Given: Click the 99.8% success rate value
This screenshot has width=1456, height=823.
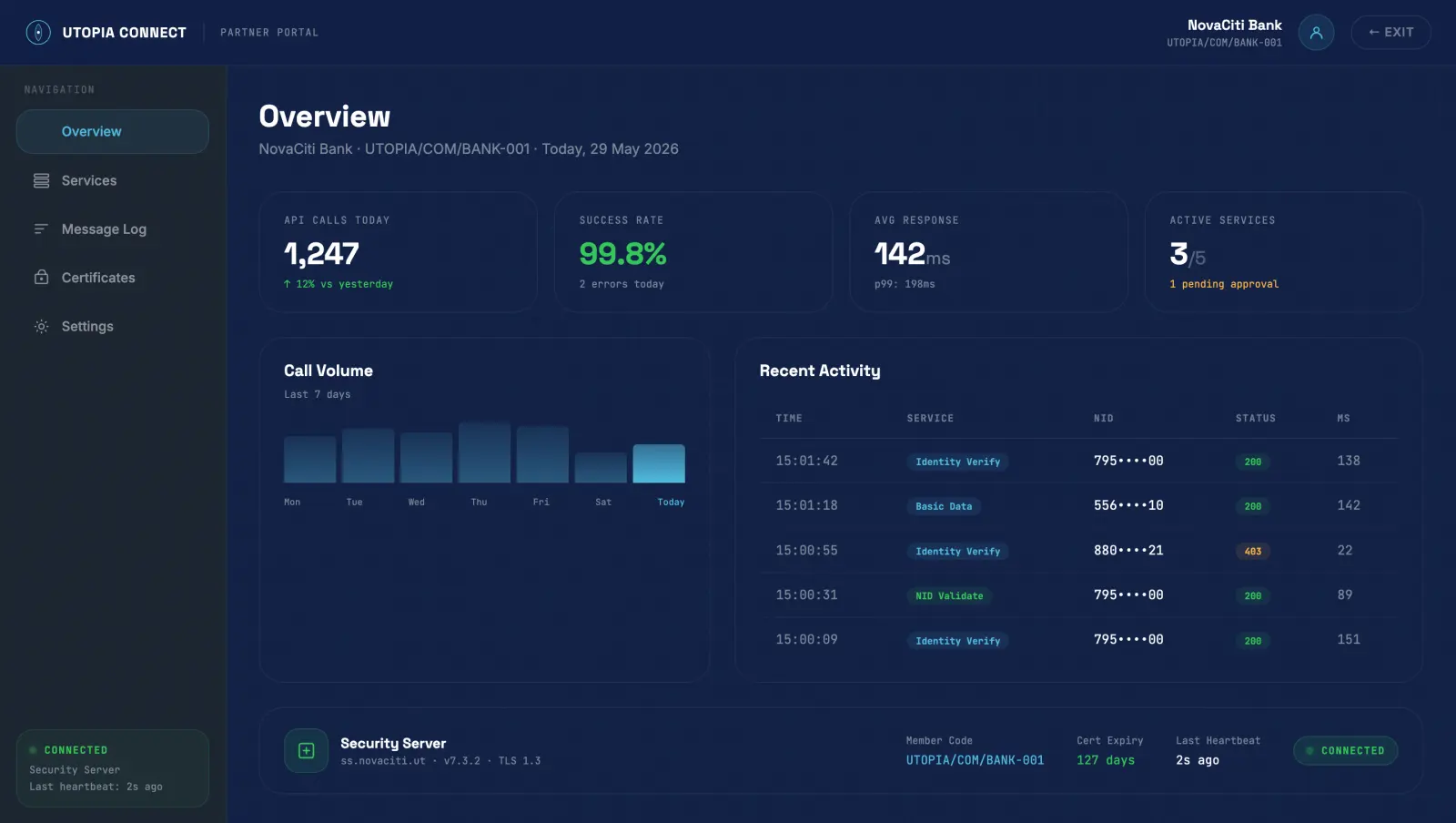Looking at the screenshot, I should click(622, 253).
